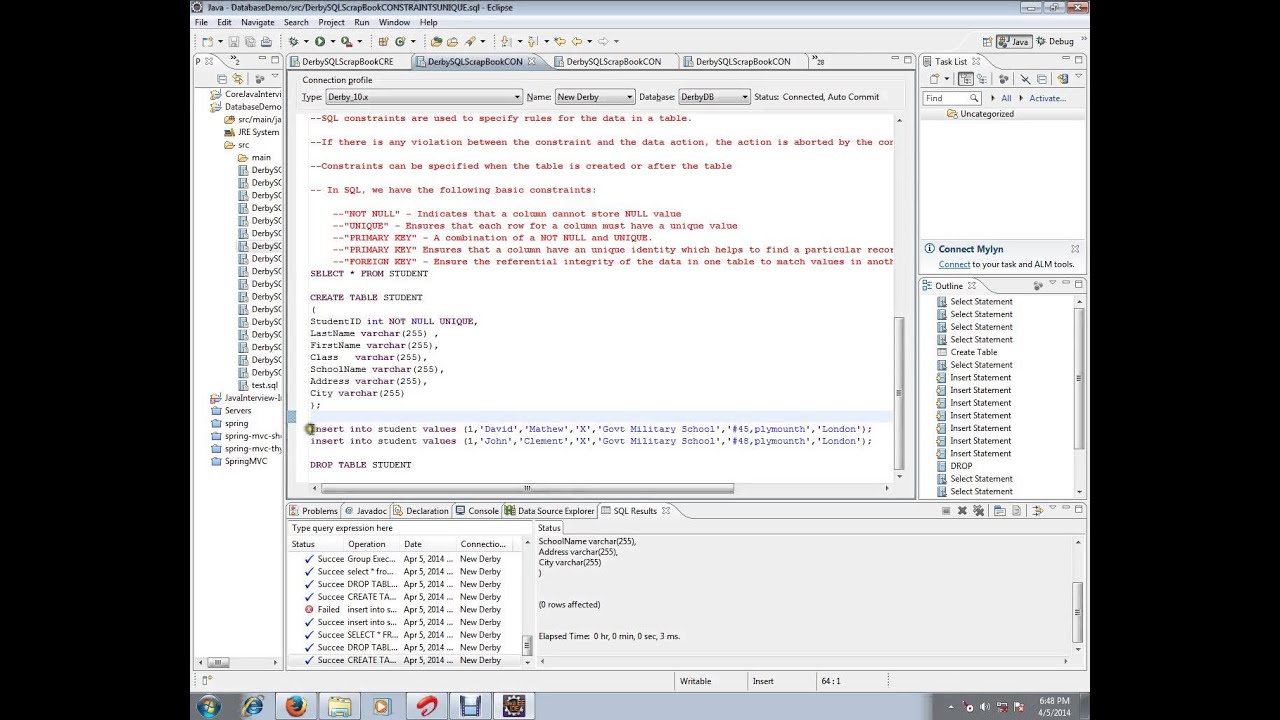Expand the Activate task arrow

1020,98
